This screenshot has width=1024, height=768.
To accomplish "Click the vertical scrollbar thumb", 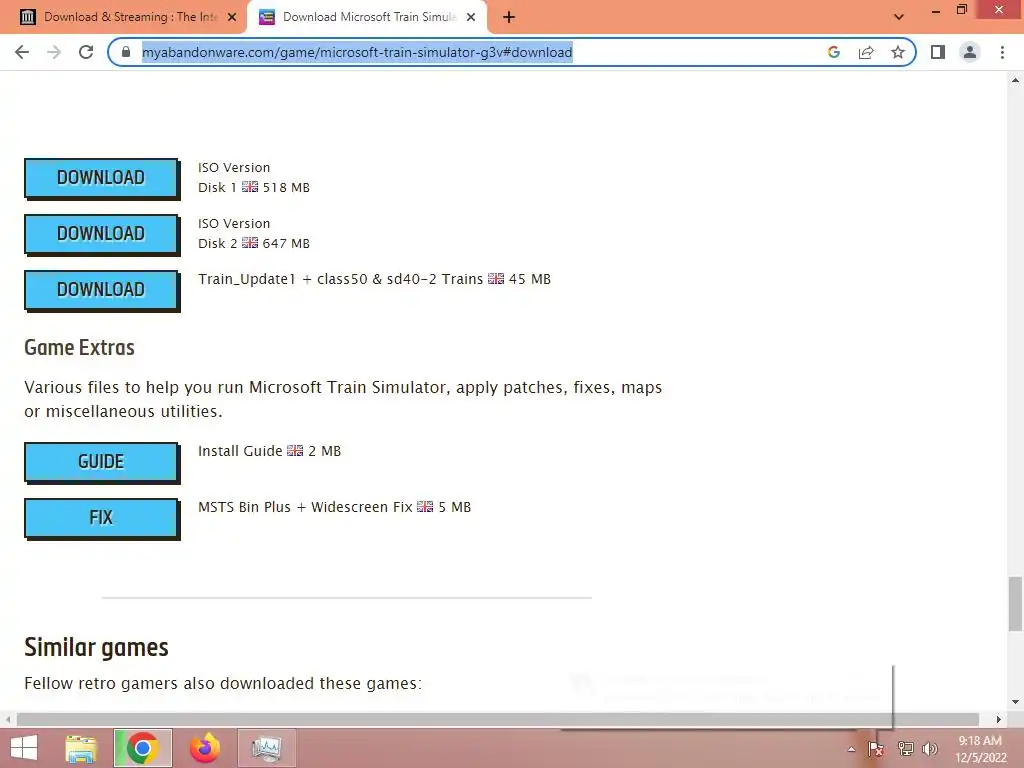I will pos(1015,604).
